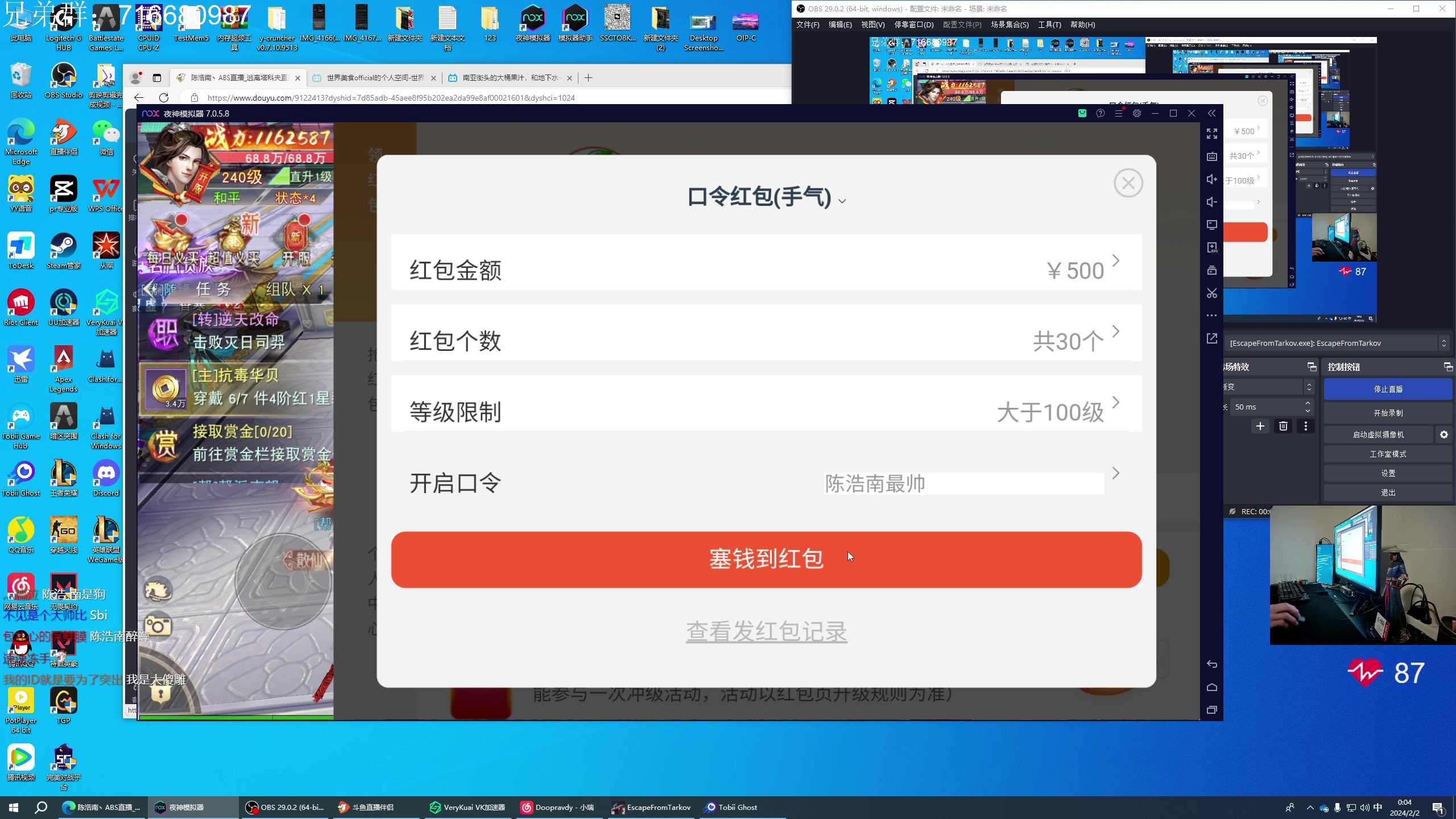The height and width of the screenshot is (819, 1456).
Task: Click browser refresh button
Action: tap(164, 98)
